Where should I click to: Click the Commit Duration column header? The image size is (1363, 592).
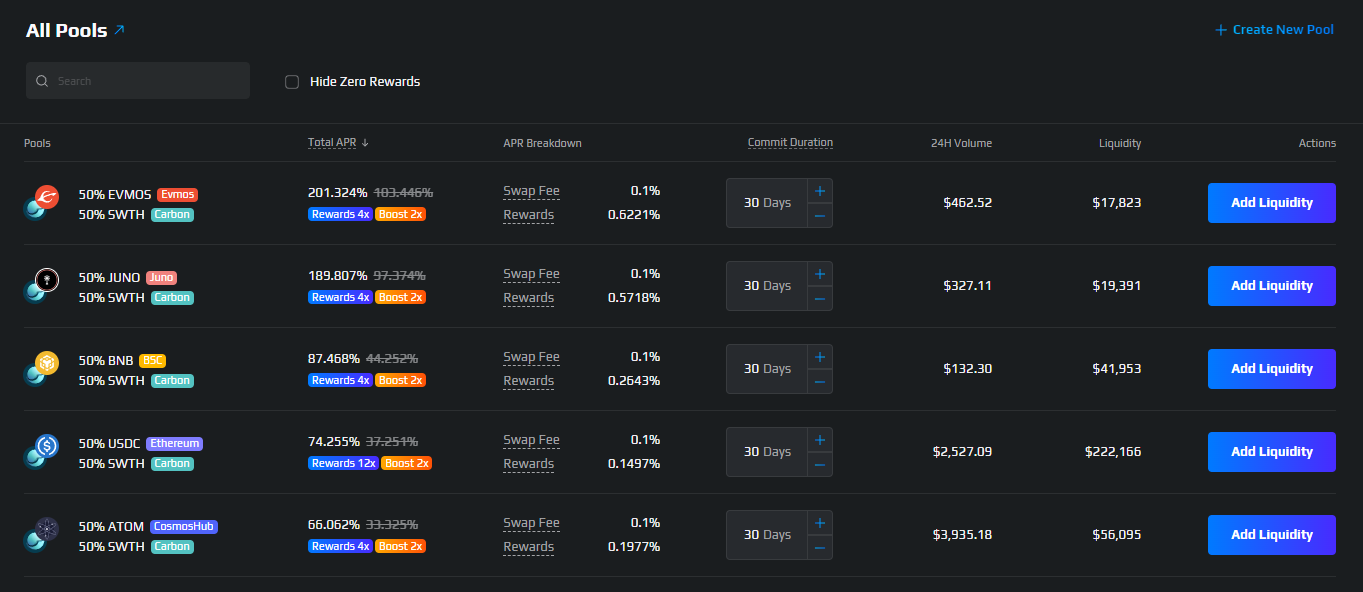coord(790,143)
